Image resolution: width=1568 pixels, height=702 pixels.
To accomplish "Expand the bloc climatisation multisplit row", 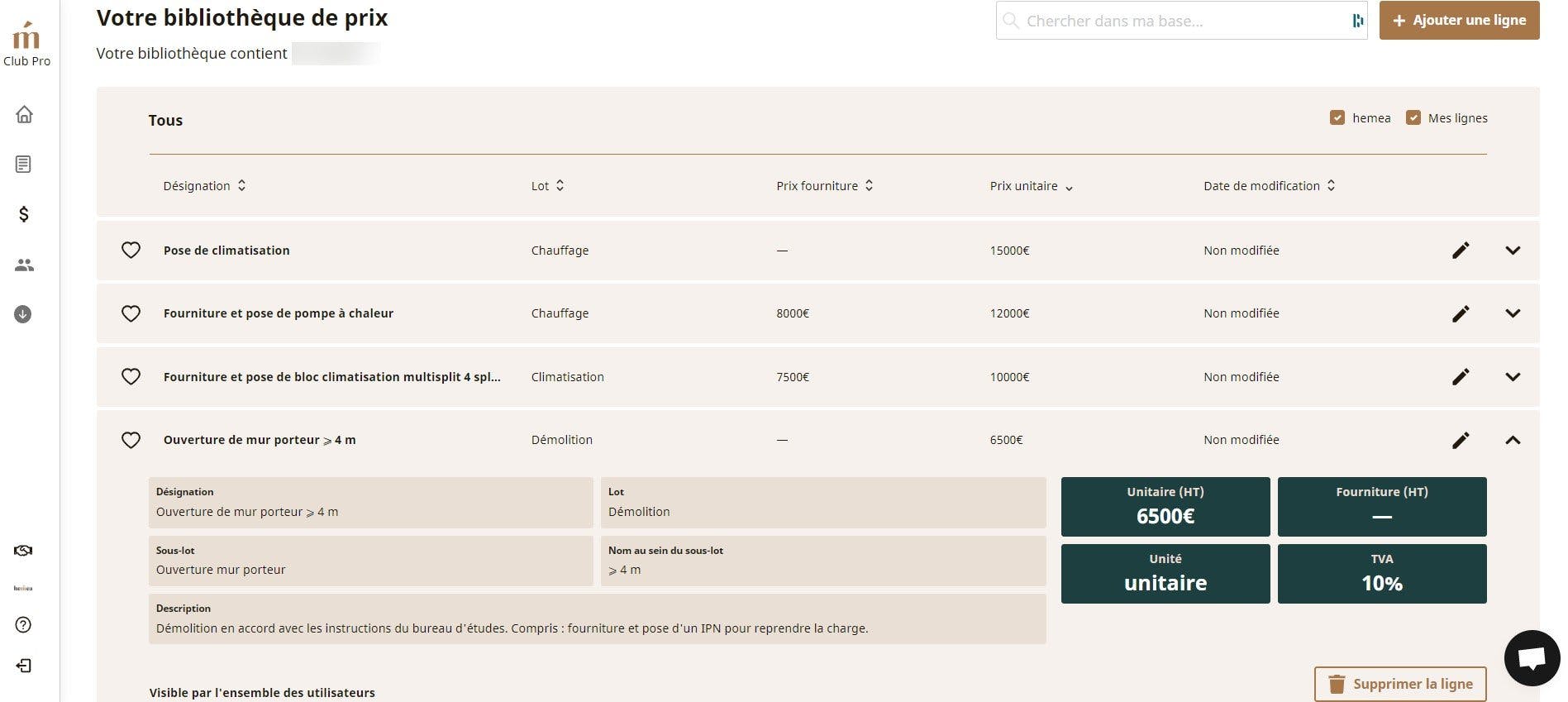I will [1513, 377].
